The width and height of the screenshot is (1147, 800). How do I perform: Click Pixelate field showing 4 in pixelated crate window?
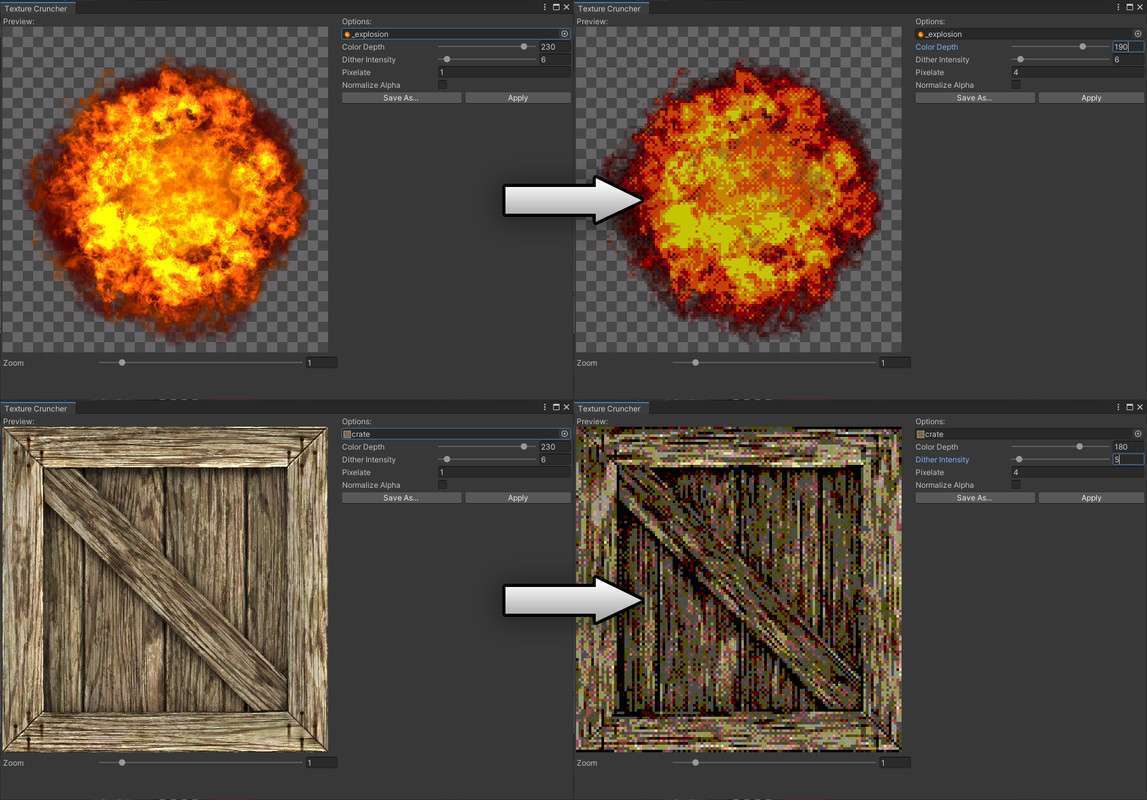pos(1078,472)
